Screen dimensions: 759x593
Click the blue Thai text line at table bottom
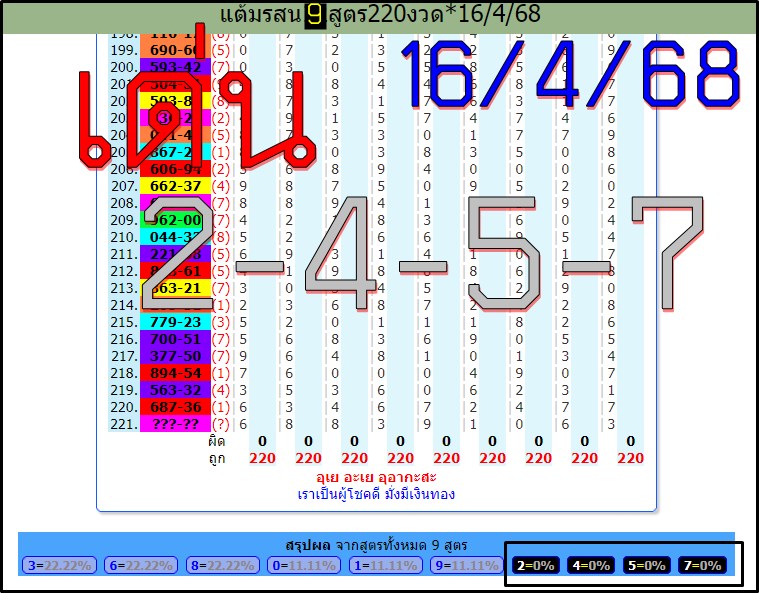coord(376,494)
